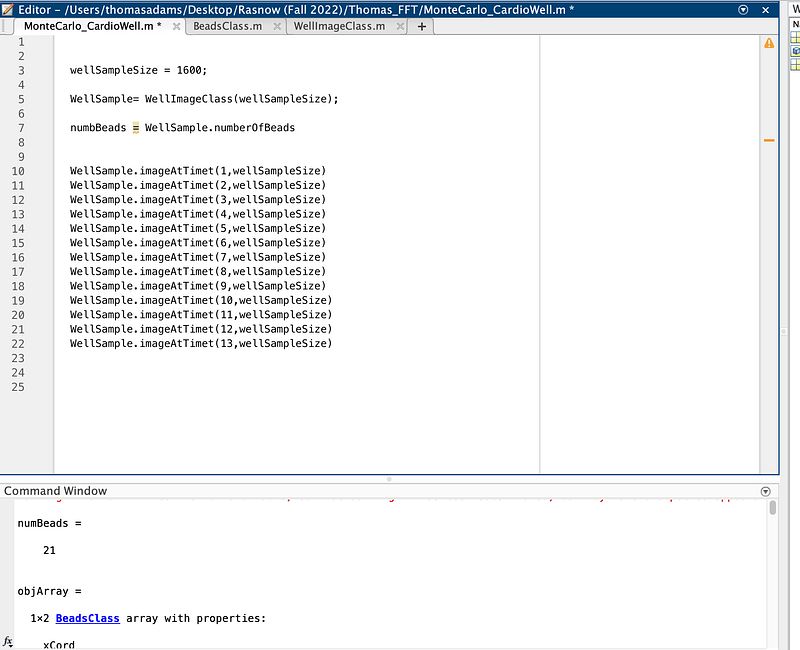Close the MonteCarlo_CardioWell.m tab

coord(177,27)
